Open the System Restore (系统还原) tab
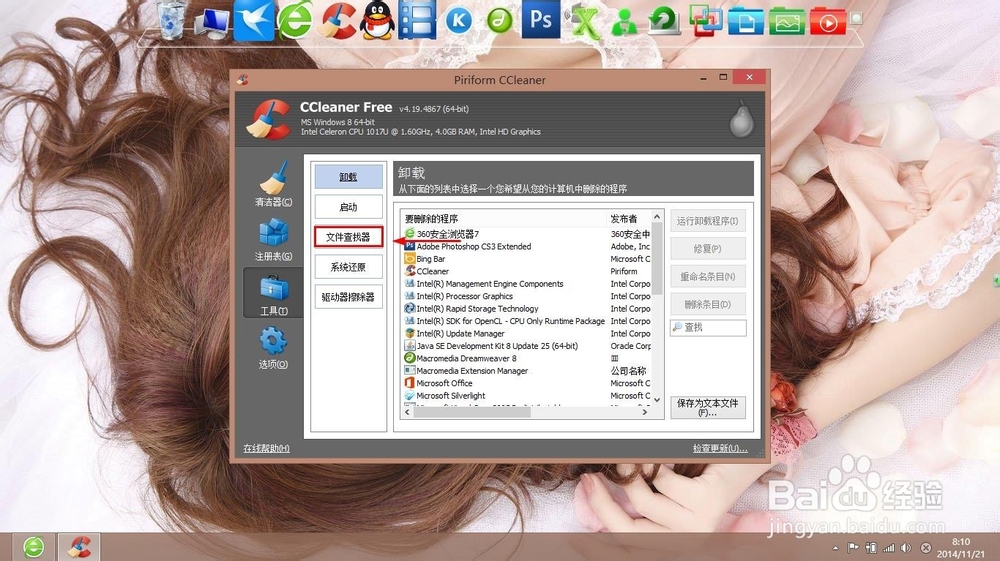Image resolution: width=1000 pixels, height=561 pixels. [x=348, y=266]
